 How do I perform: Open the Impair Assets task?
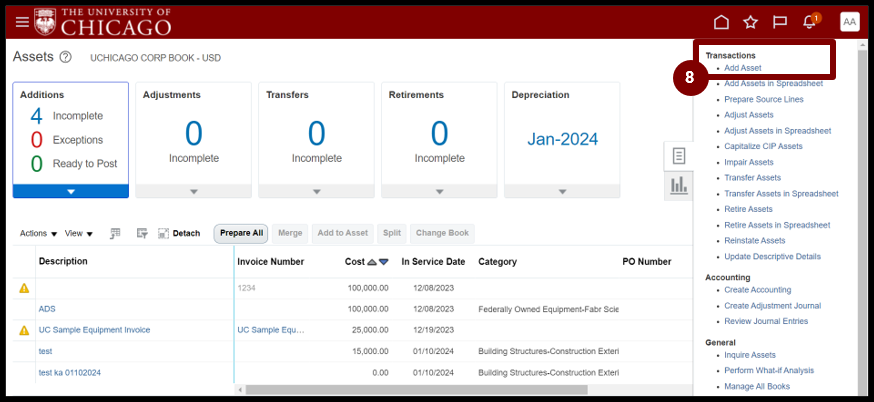pyautogui.click(x=749, y=162)
